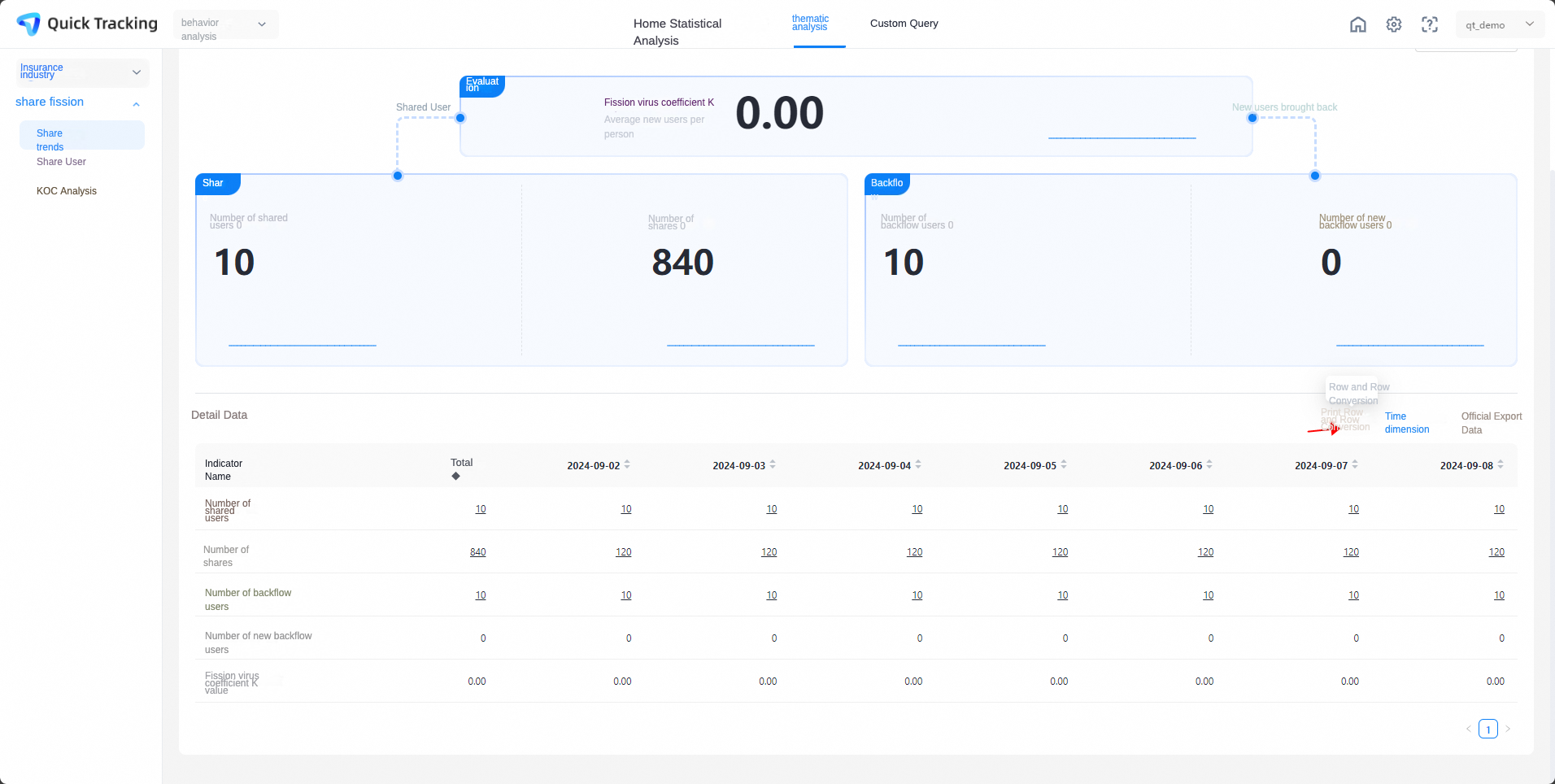Sort by the 2024-09-03 column arrows
The height and width of the screenshot is (784, 1555).
[773, 464]
